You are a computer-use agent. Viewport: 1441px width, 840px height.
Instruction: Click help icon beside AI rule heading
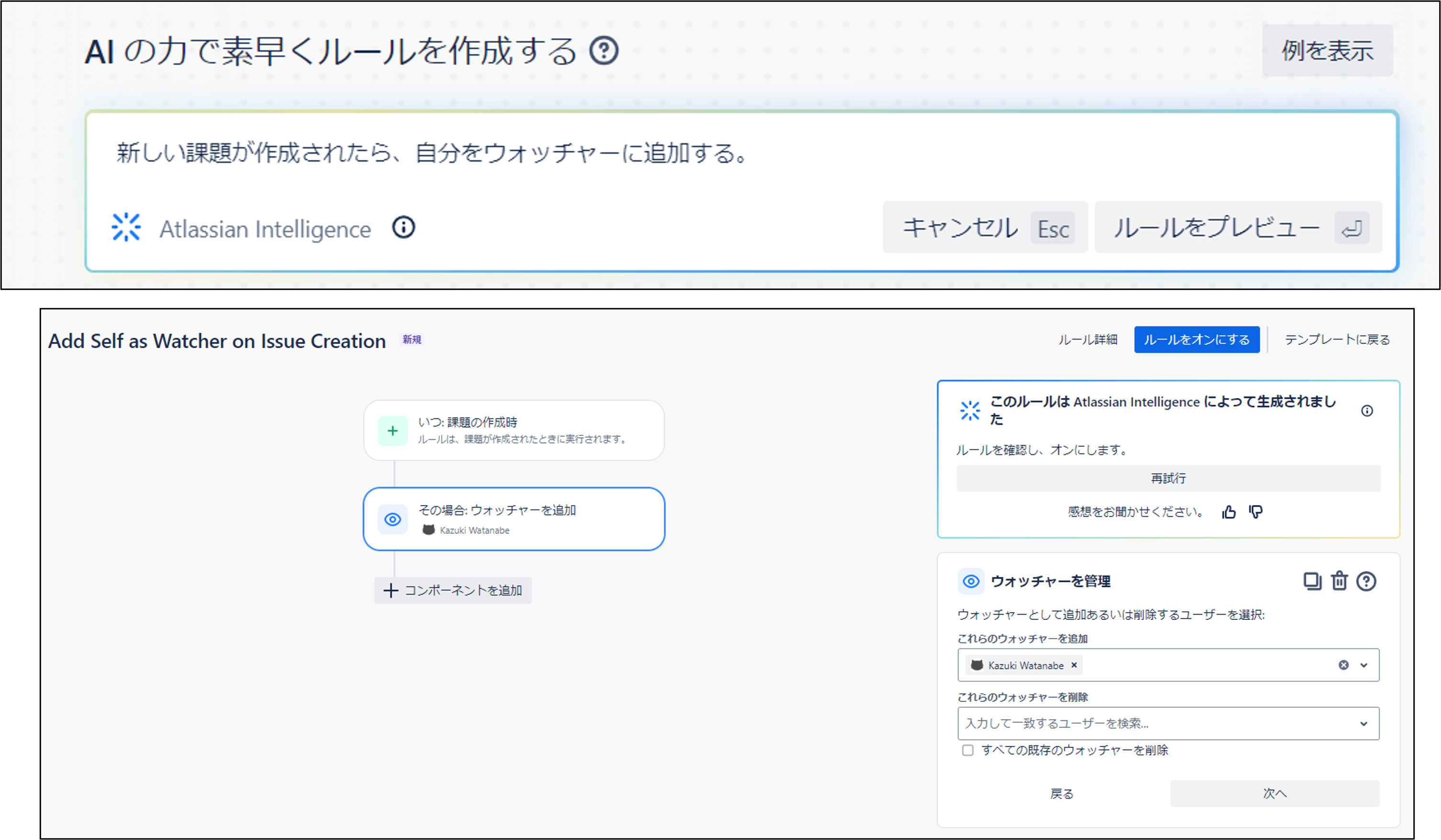point(604,51)
